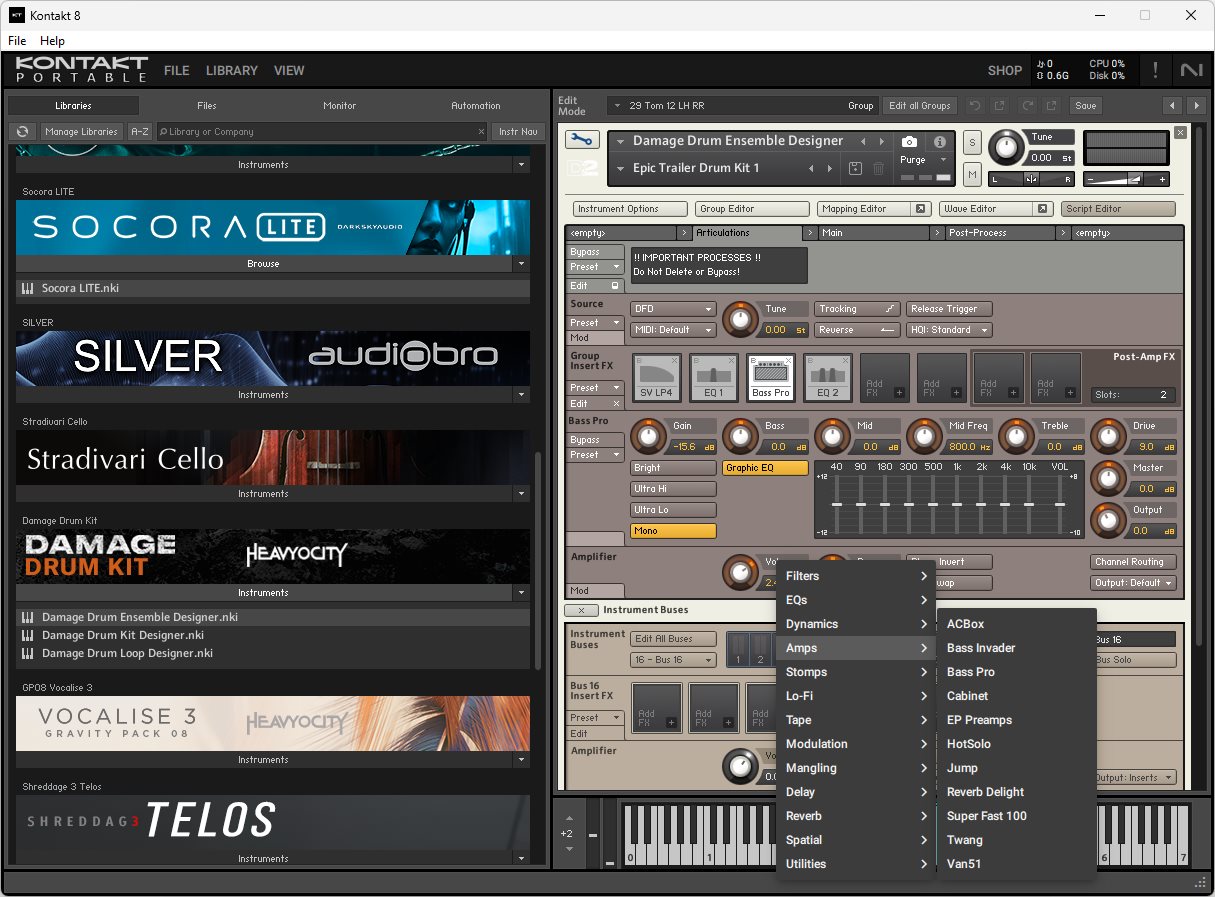The width and height of the screenshot is (1215, 897).
Task: Select the EQ 2 effect slot
Action: pos(828,377)
